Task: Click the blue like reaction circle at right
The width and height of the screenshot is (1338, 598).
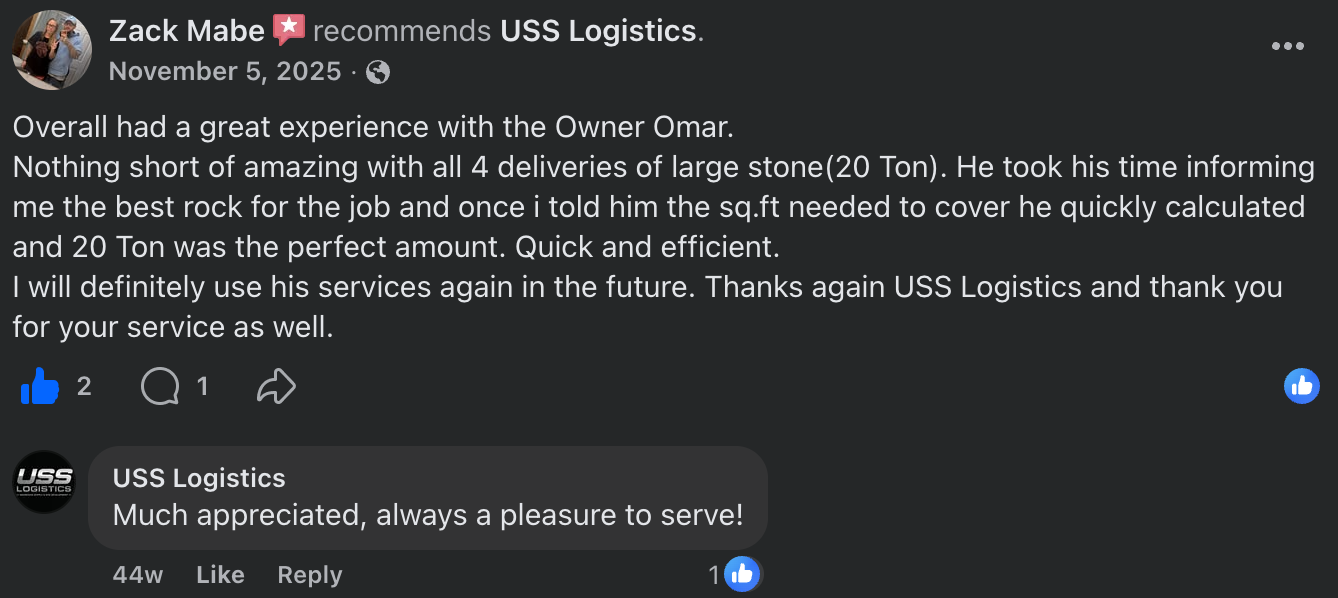Action: [x=1302, y=386]
